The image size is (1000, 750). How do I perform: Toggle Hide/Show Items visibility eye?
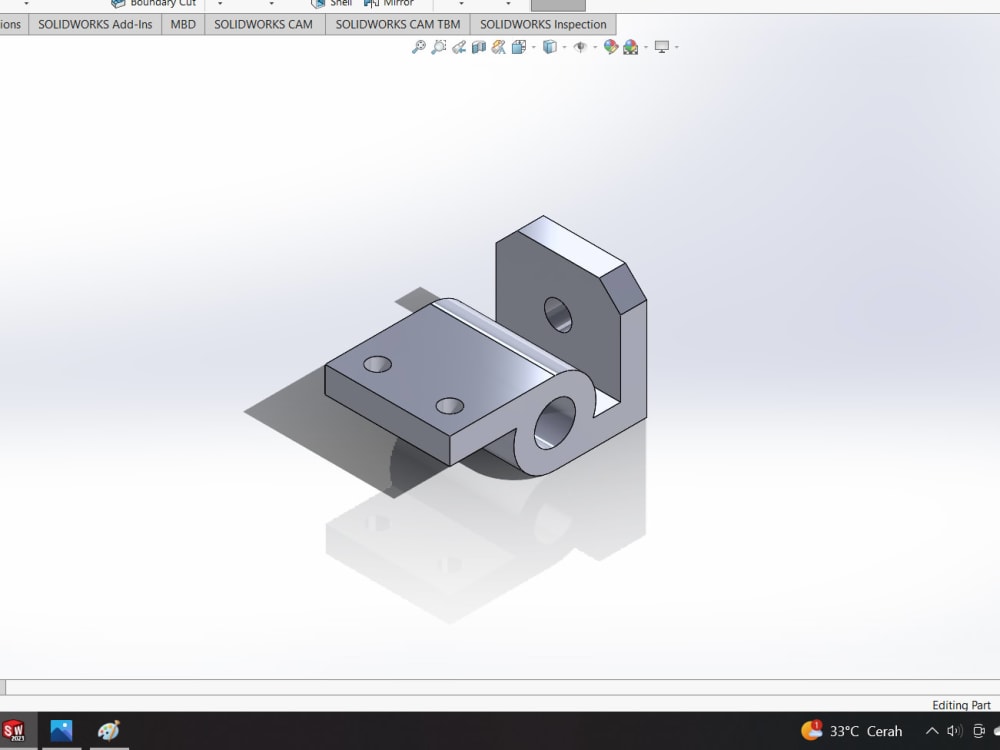coord(580,47)
